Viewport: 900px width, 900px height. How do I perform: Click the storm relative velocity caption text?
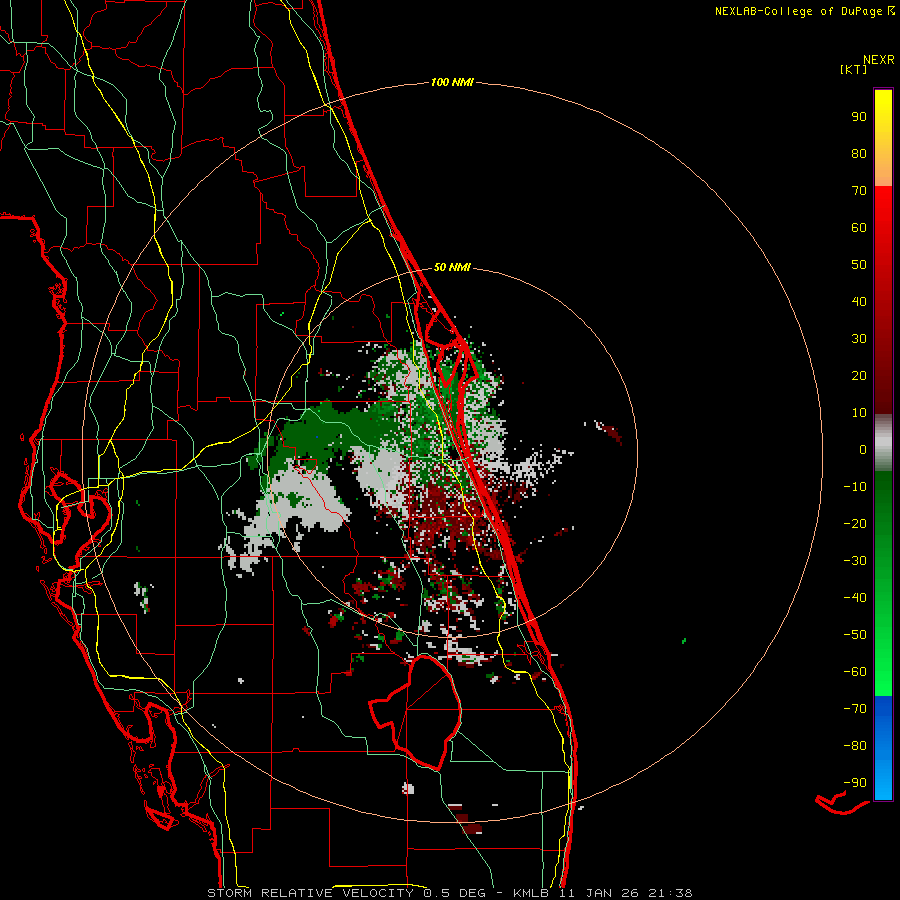point(449,893)
